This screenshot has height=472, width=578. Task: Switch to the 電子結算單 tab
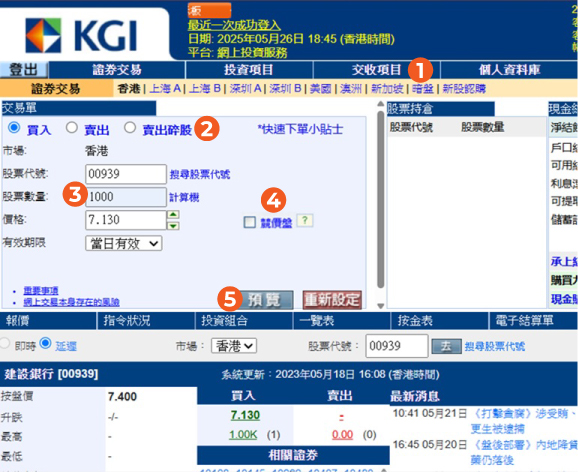click(x=534, y=321)
